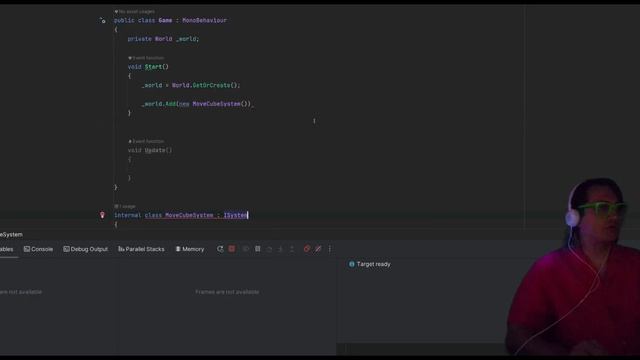
Task: Select the partially visible Variables tab
Action: point(7,249)
